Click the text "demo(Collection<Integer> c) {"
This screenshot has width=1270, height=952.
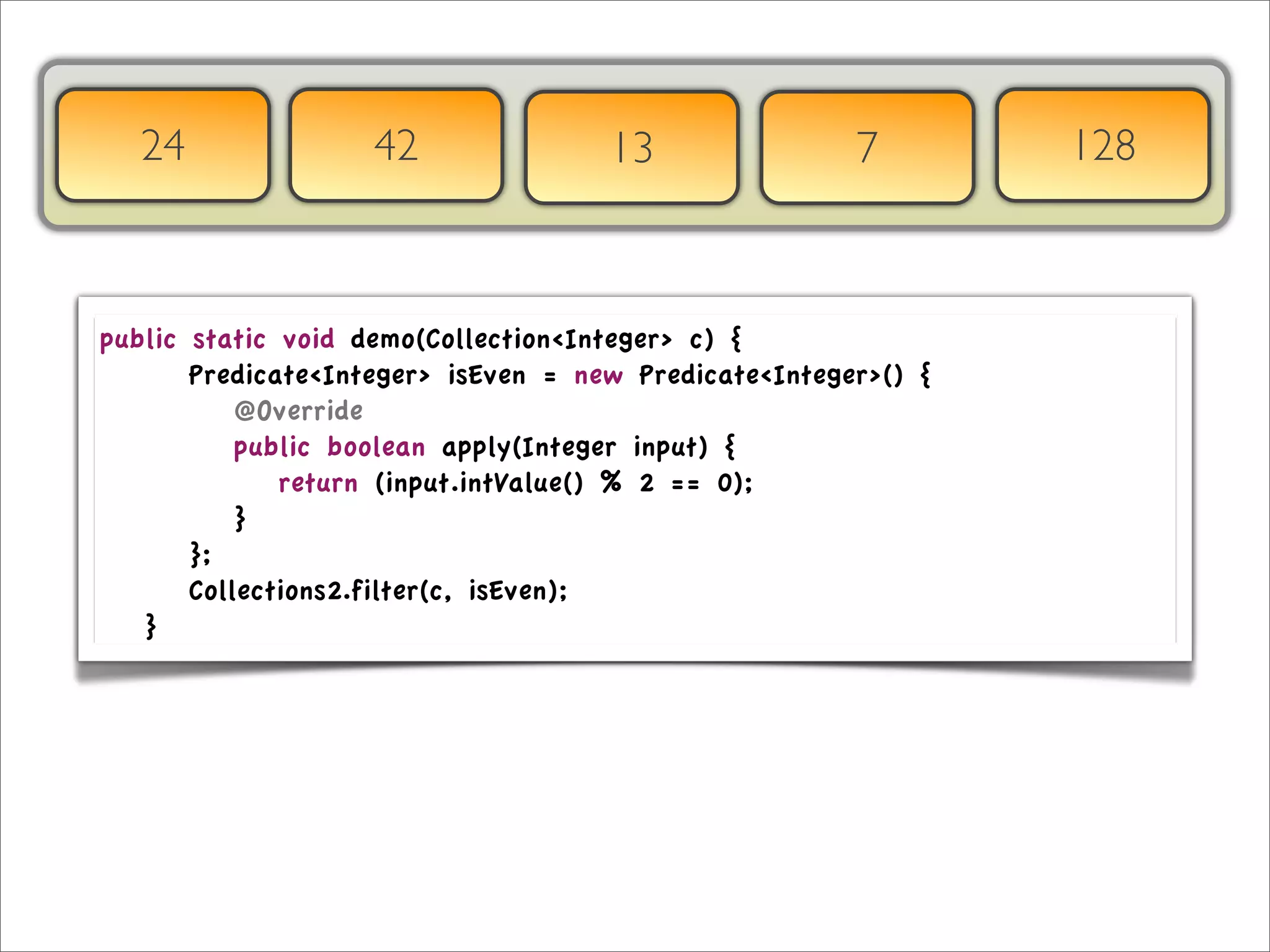(546, 339)
